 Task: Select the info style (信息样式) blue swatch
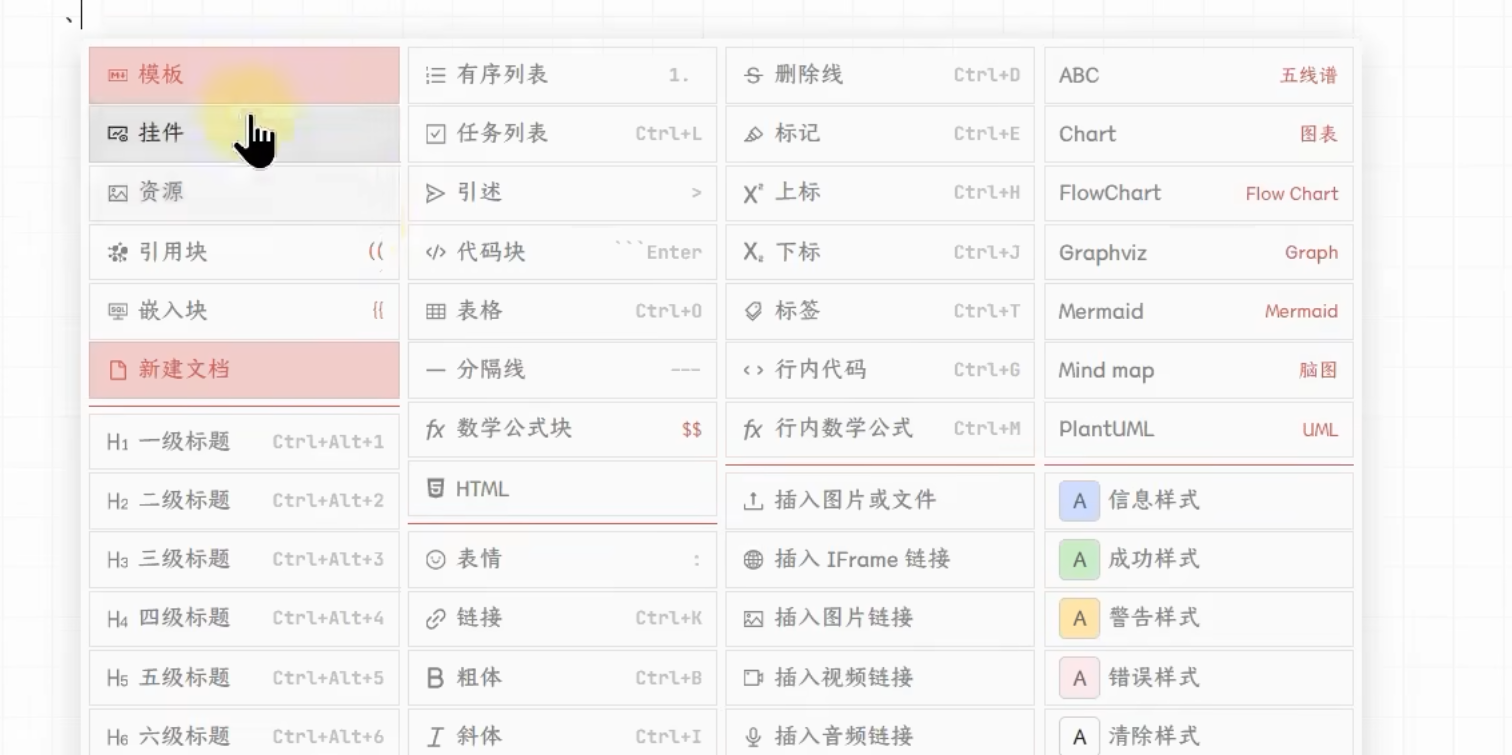[x=1079, y=501]
